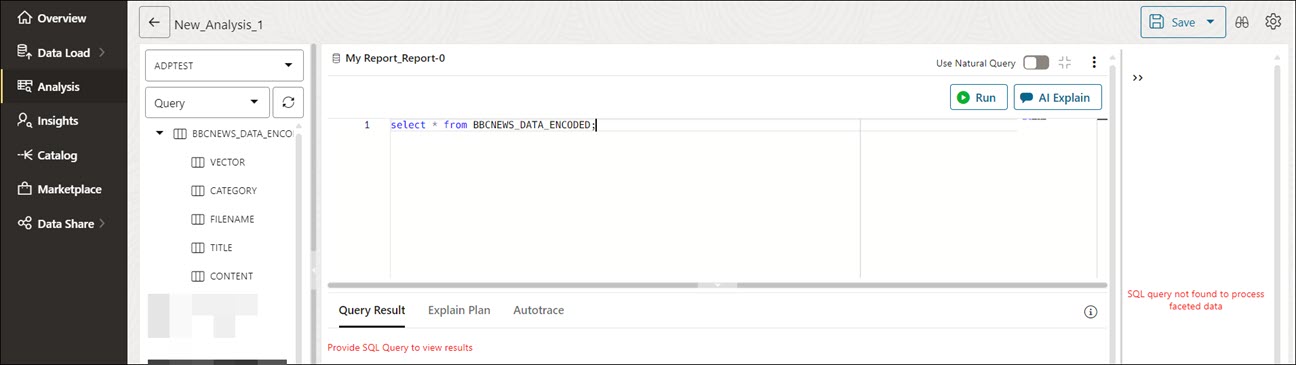Click the Data Load icon in sidebar
This screenshot has width=1296, height=365.
[25, 52]
